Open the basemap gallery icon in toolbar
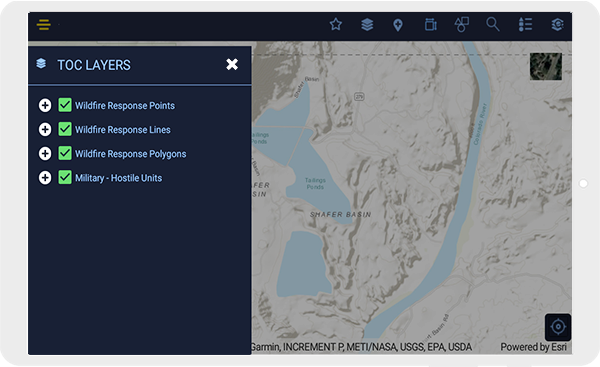The image size is (600, 367). (x=557, y=24)
